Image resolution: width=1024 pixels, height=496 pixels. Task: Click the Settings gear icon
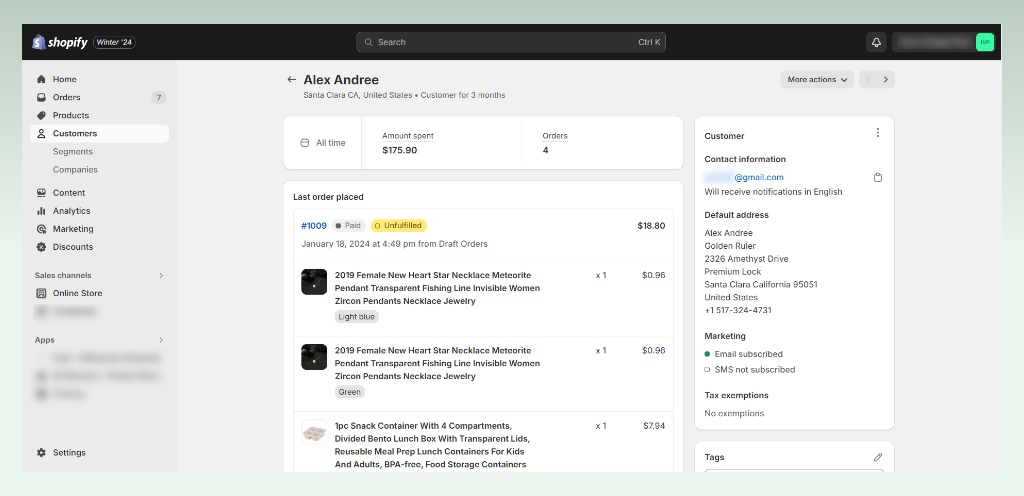click(41, 452)
